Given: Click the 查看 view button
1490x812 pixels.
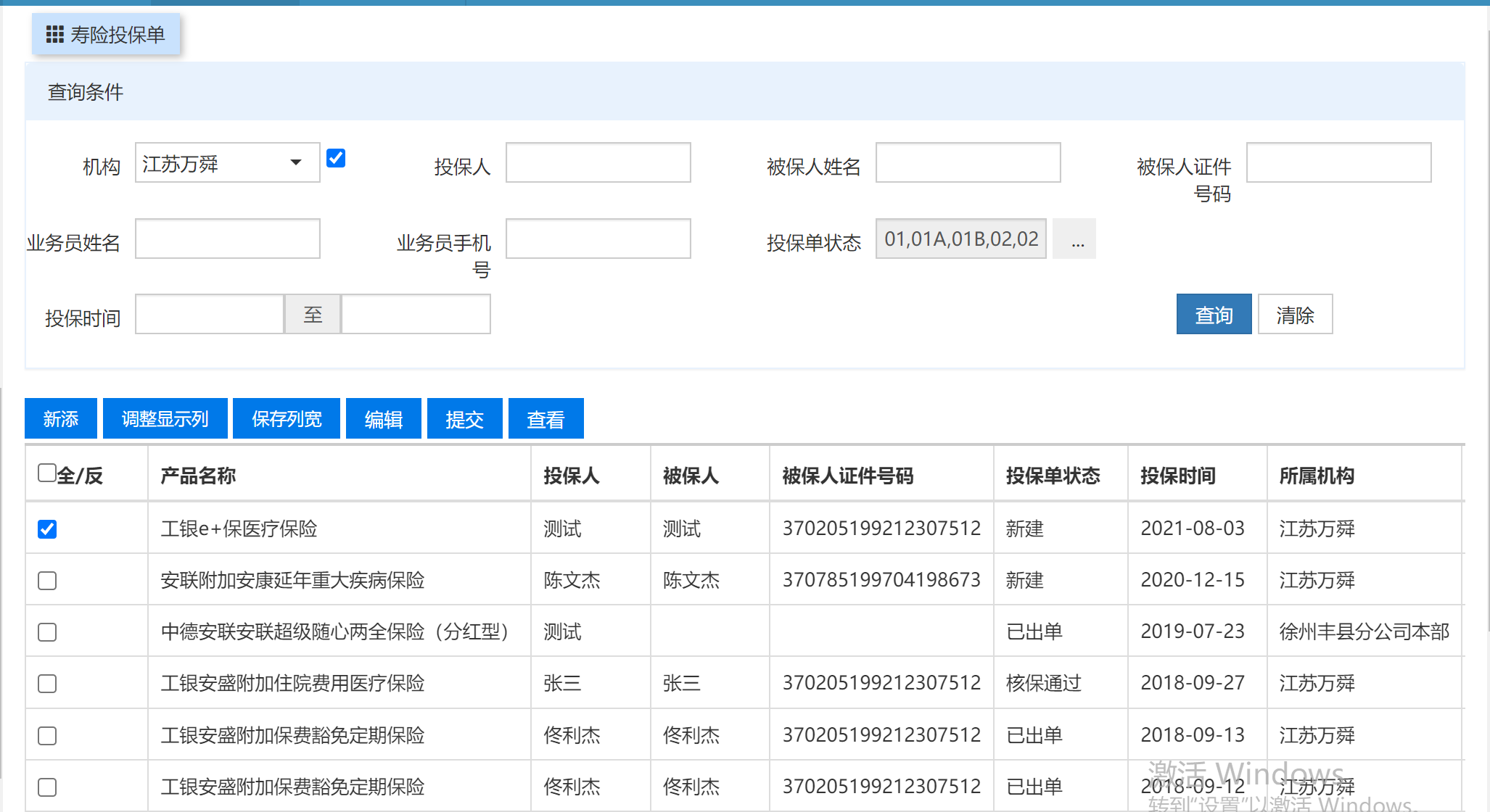Looking at the screenshot, I should coord(546,419).
